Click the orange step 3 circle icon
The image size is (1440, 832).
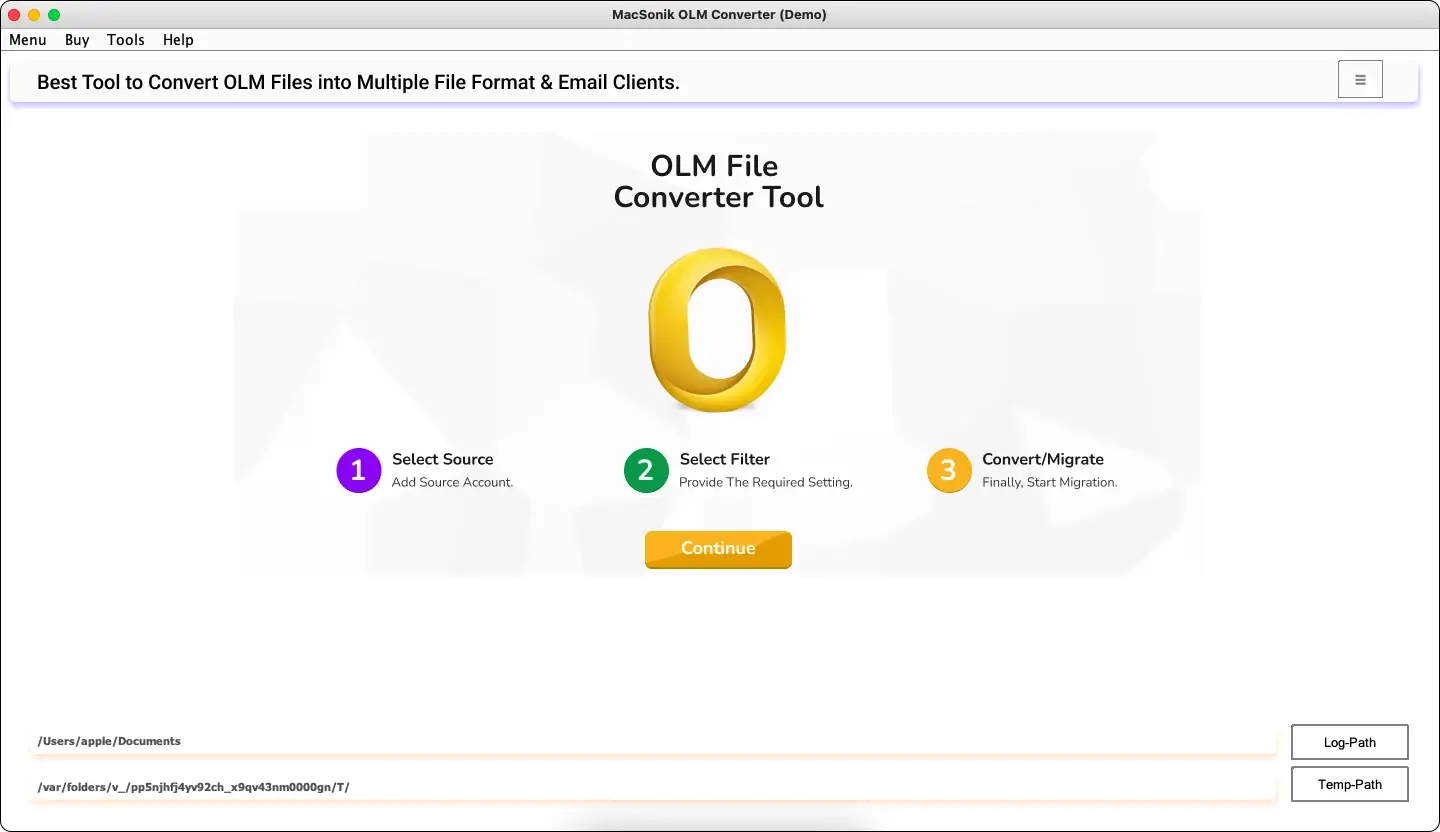[949, 470]
